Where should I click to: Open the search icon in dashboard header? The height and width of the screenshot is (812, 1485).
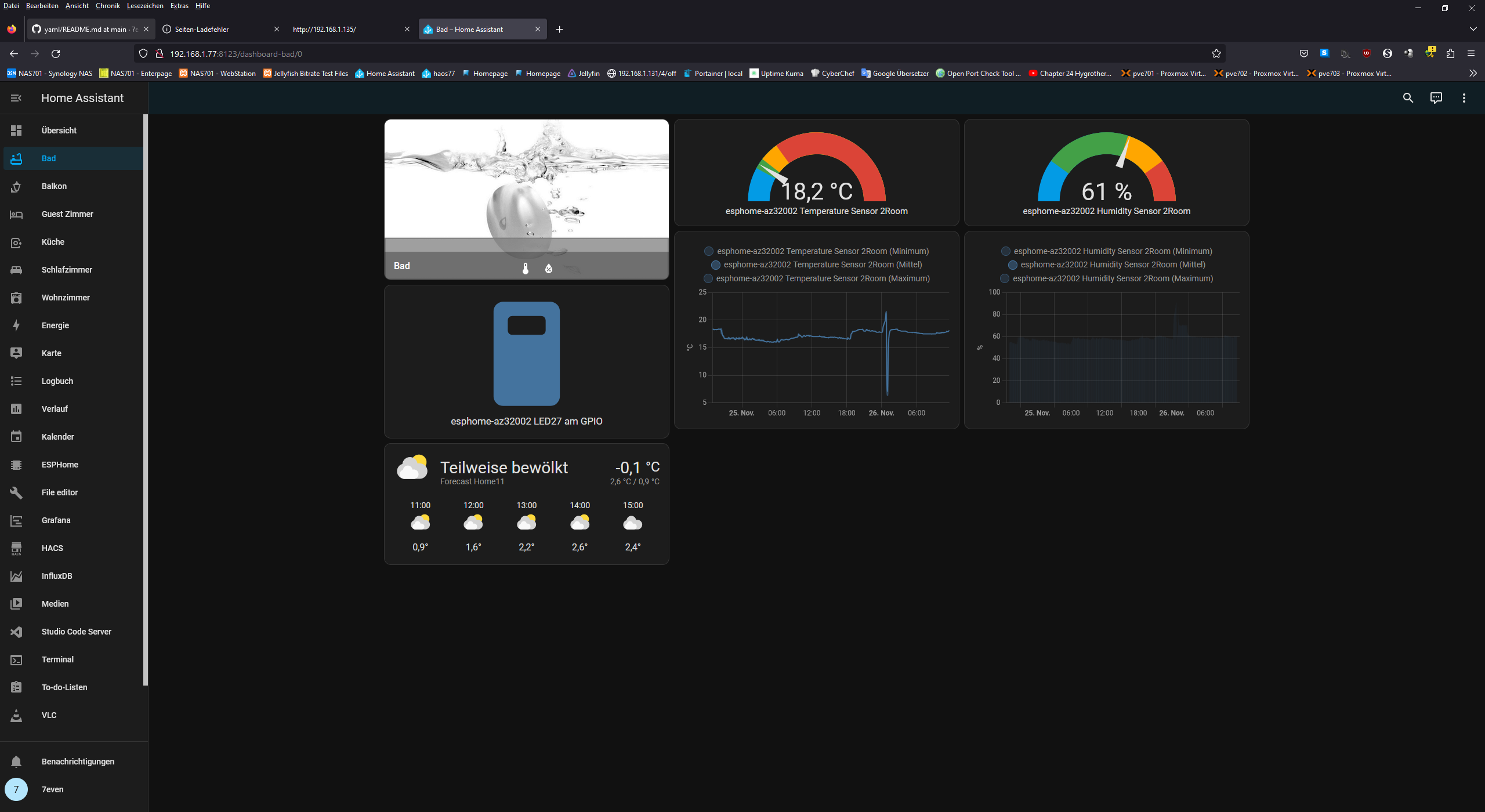pos(1408,98)
